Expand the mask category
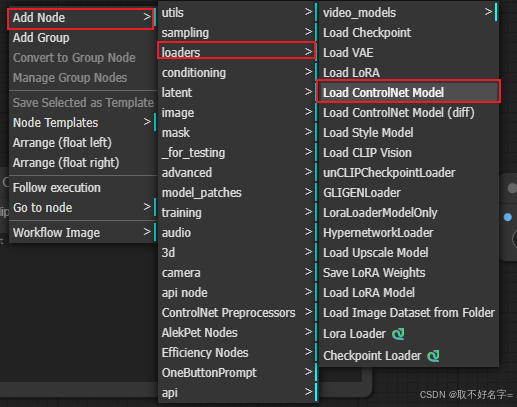 (238, 133)
